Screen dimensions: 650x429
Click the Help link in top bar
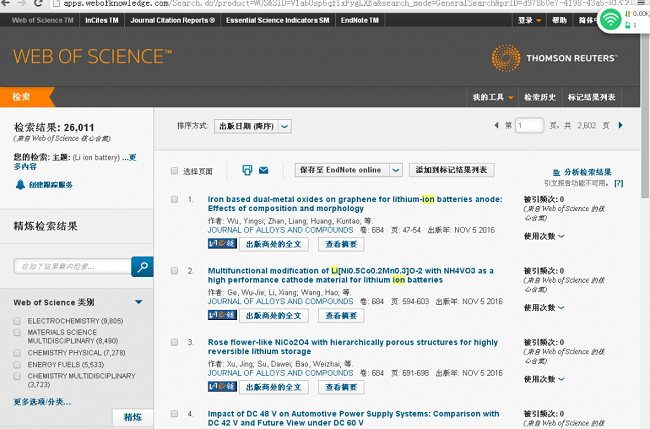click(x=559, y=20)
